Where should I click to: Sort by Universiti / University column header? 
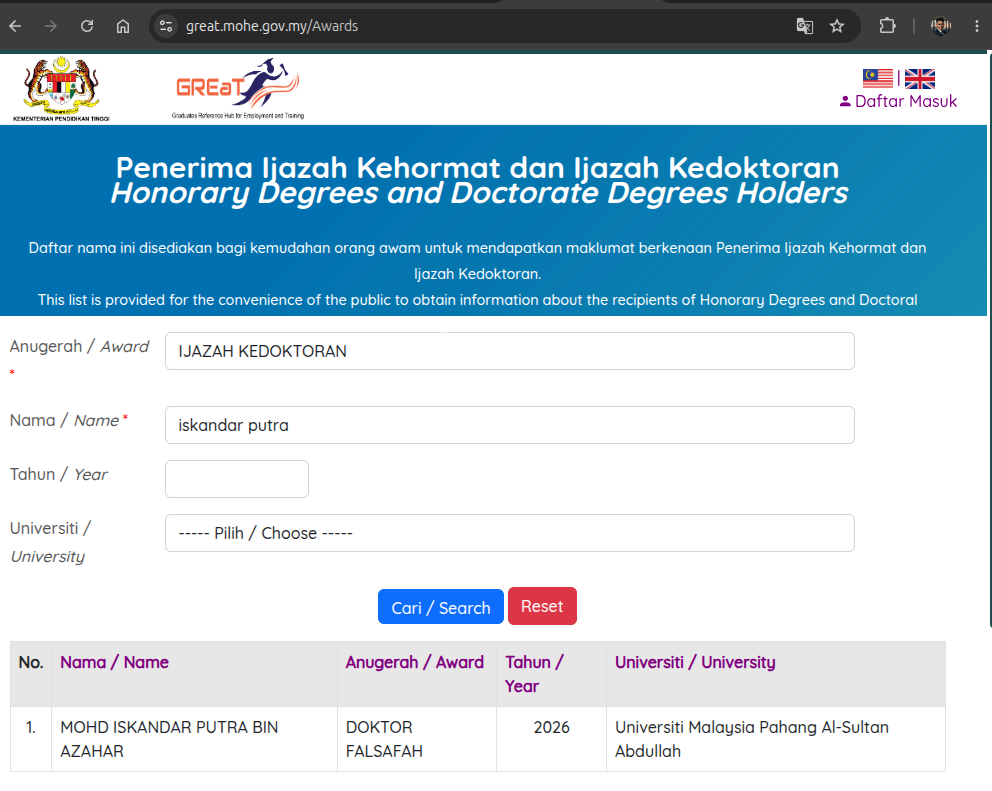pyautogui.click(x=695, y=663)
